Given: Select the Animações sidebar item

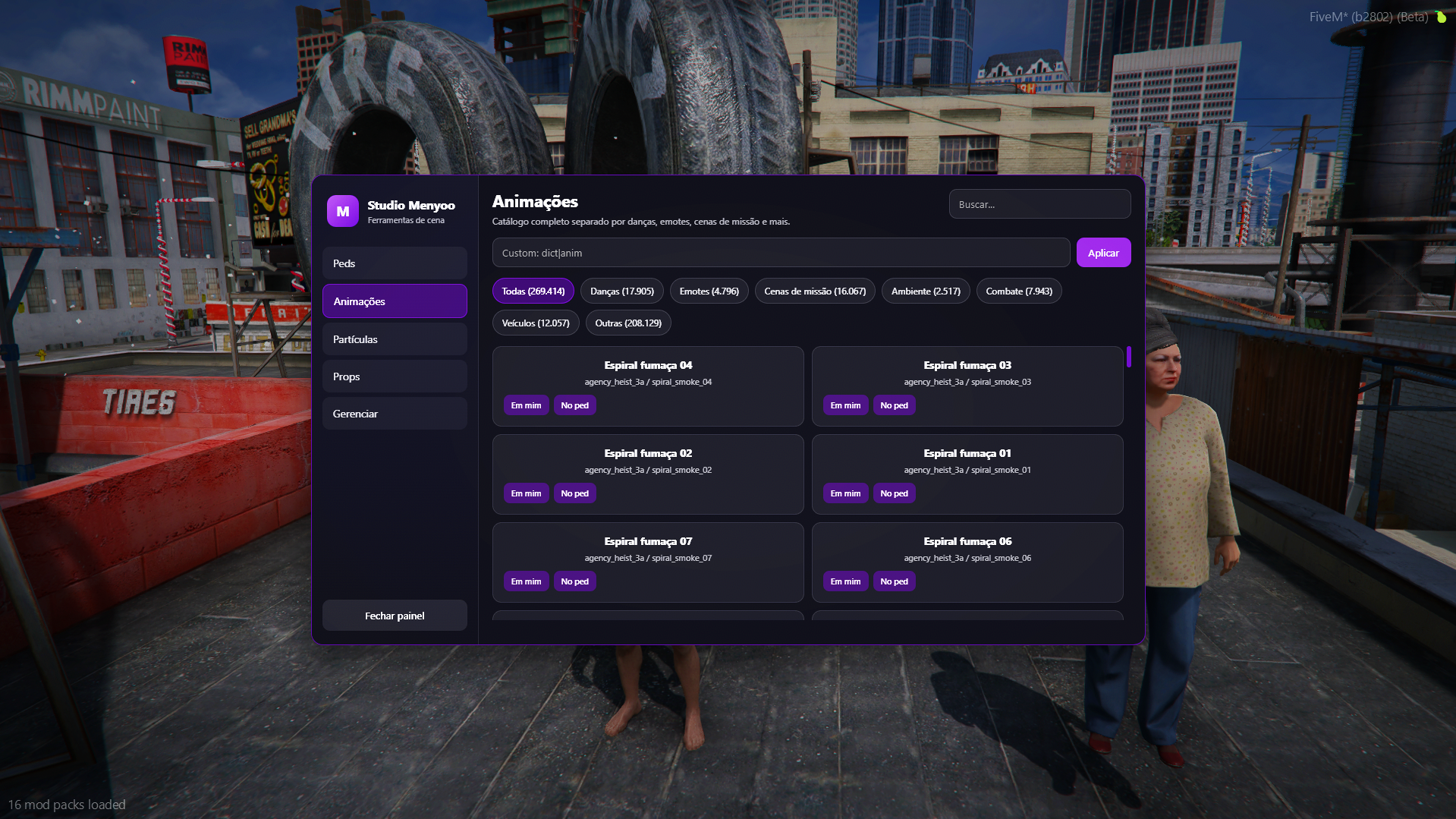Looking at the screenshot, I should 395,301.
